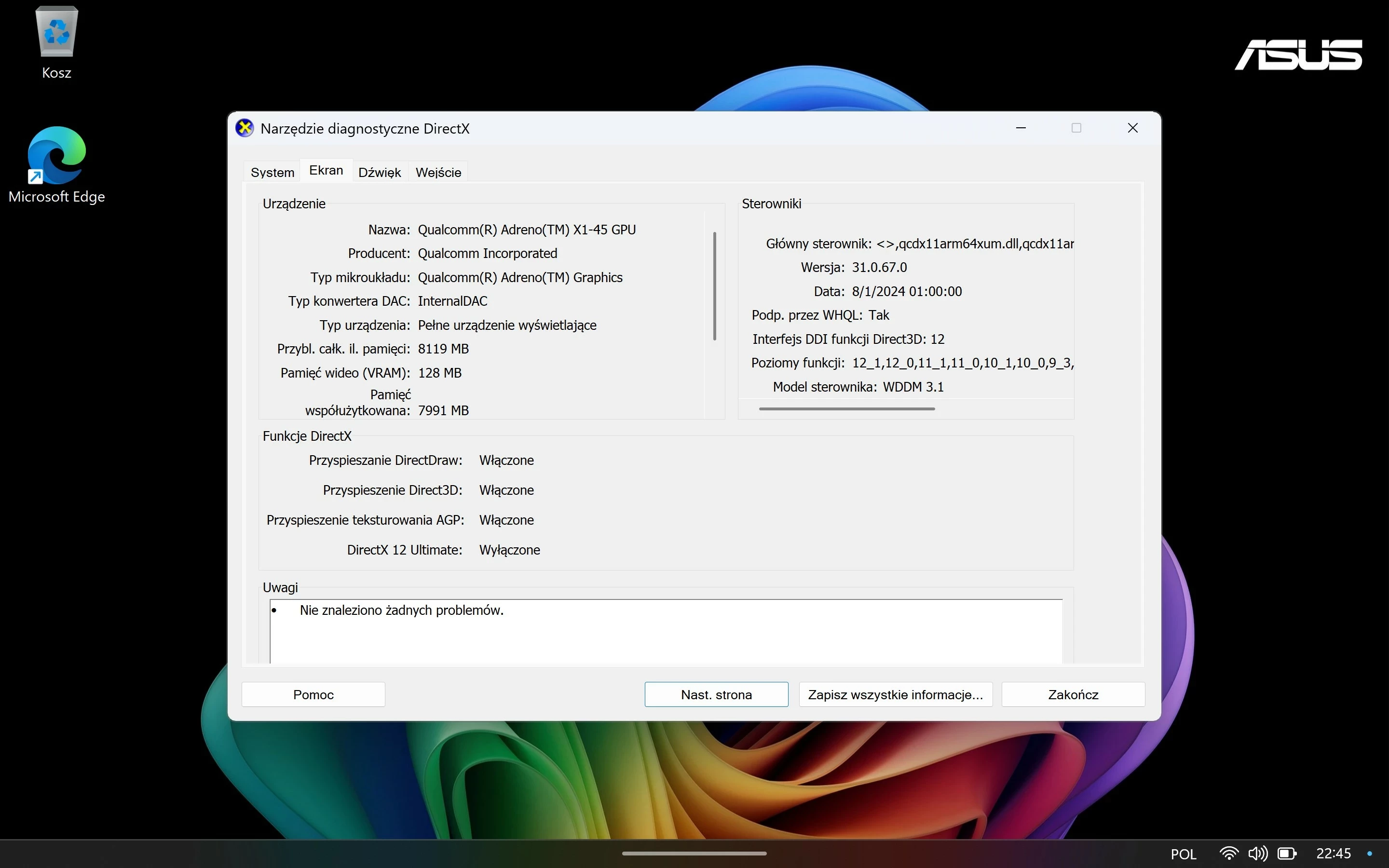Click the Nast. strona button
The image size is (1389, 868).
[716, 694]
